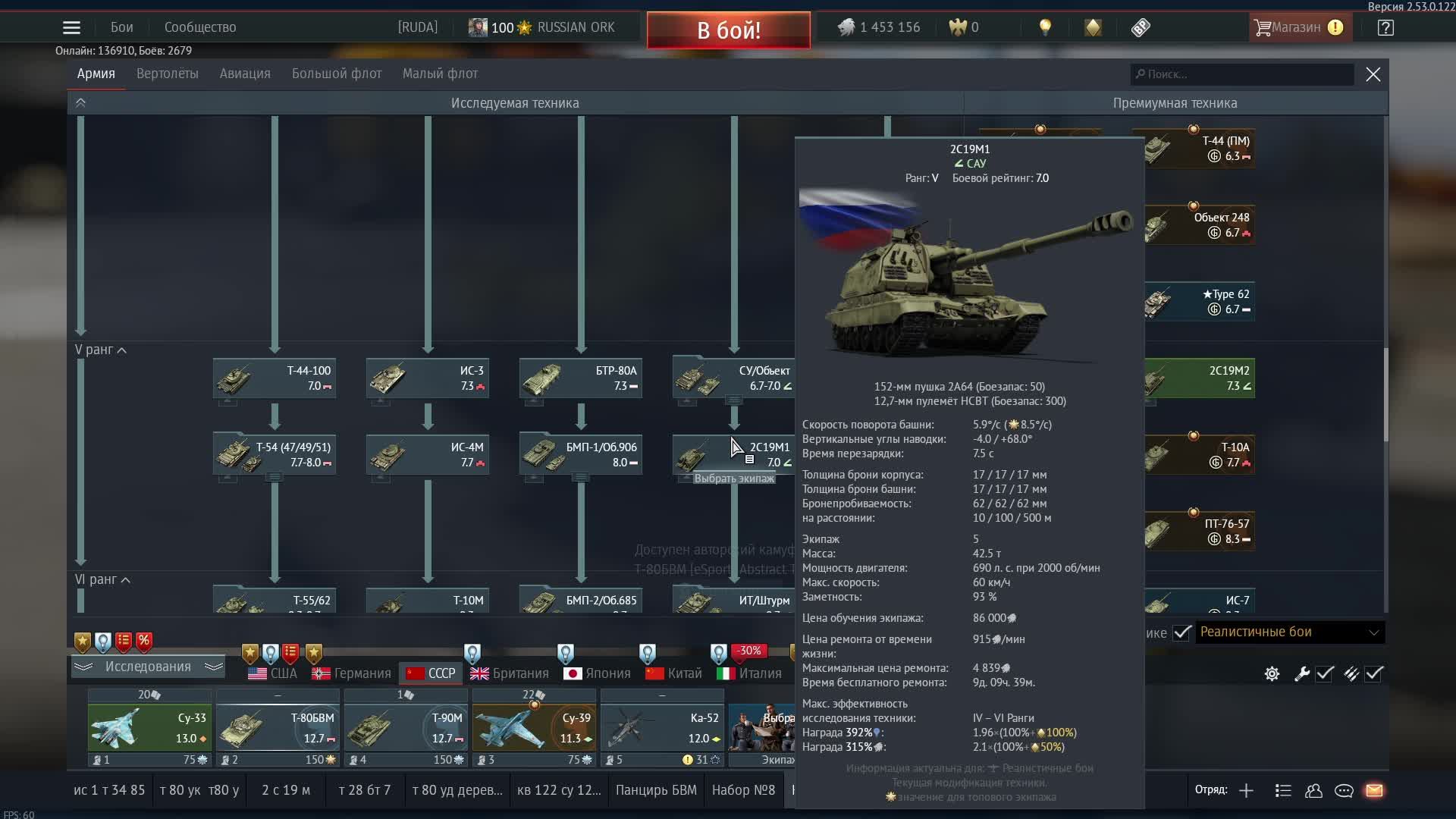Click the lightbulb hints icon
1456x819 pixels.
coord(1045,28)
